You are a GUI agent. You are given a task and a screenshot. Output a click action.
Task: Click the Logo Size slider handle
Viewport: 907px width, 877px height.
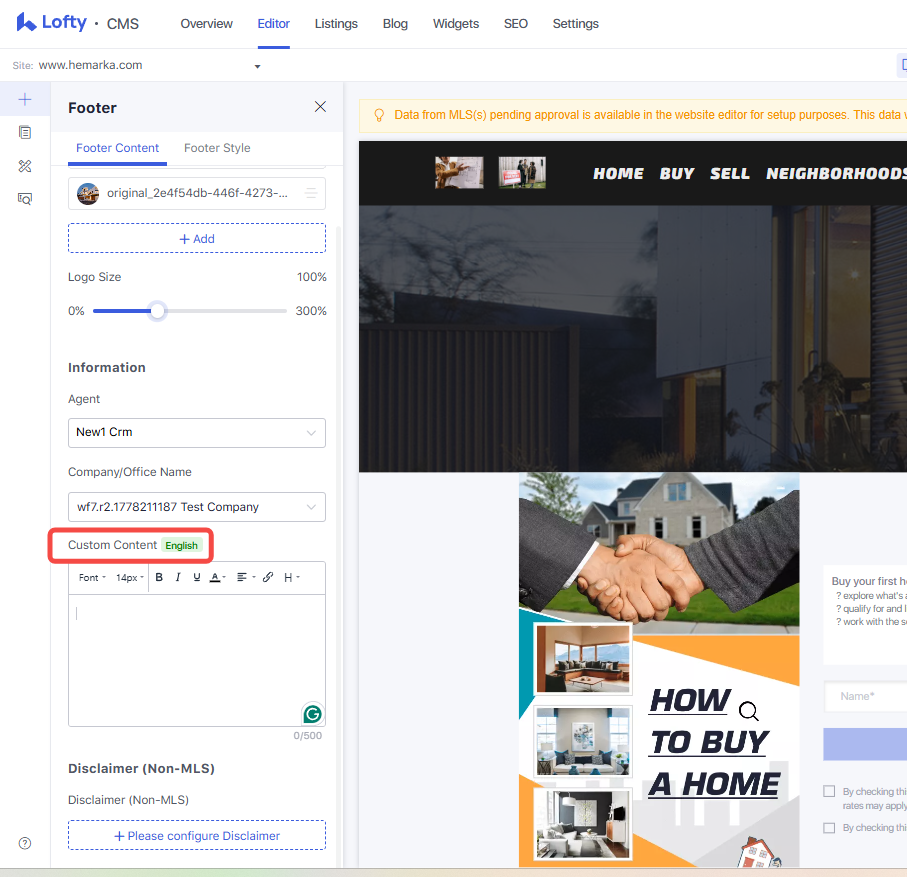coord(157,311)
